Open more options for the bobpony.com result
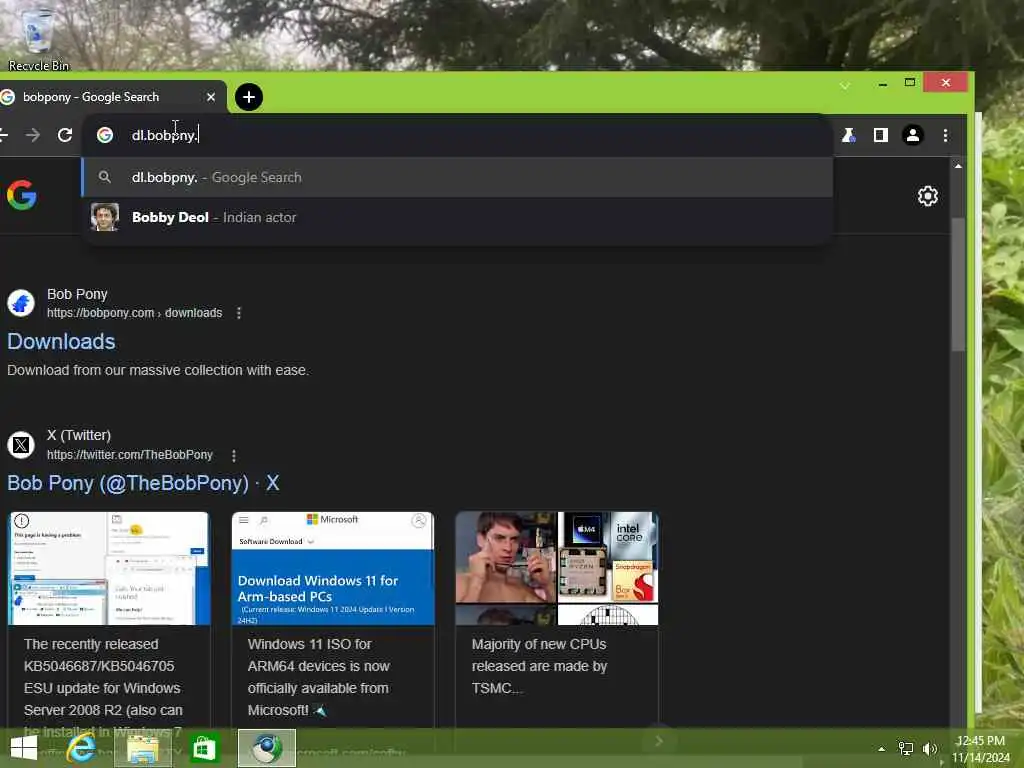This screenshot has width=1024, height=768. pos(239,313)
